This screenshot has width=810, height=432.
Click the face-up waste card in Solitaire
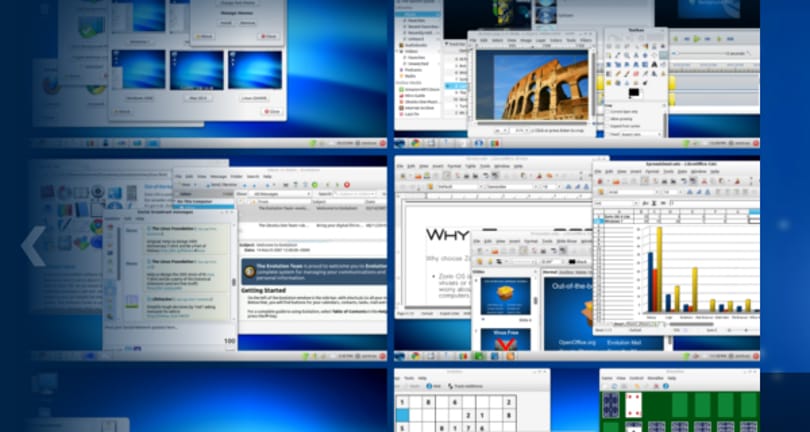click(x=634, y=405)
